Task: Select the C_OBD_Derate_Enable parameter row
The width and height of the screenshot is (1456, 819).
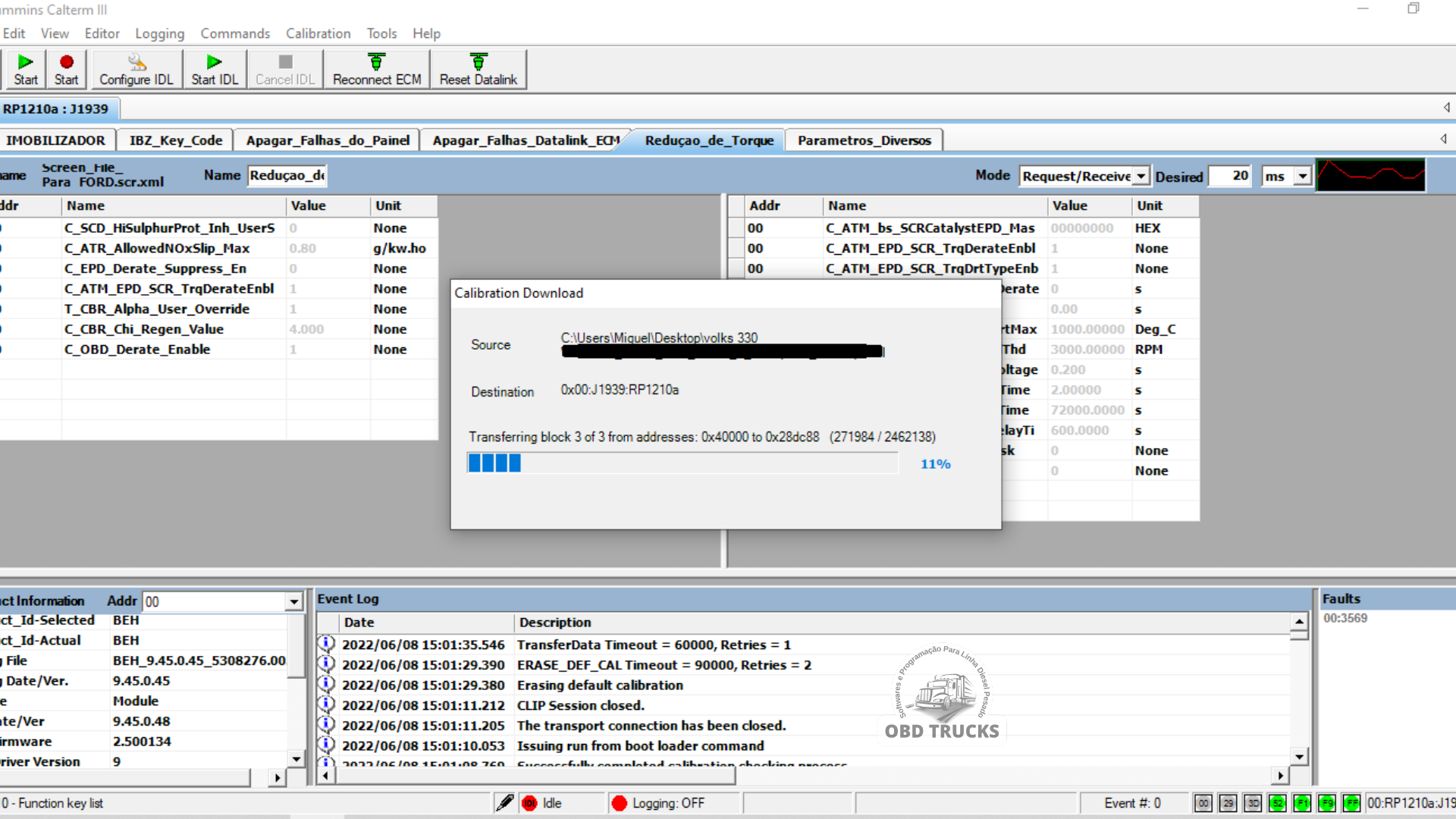Action: (x=219, y=349)
